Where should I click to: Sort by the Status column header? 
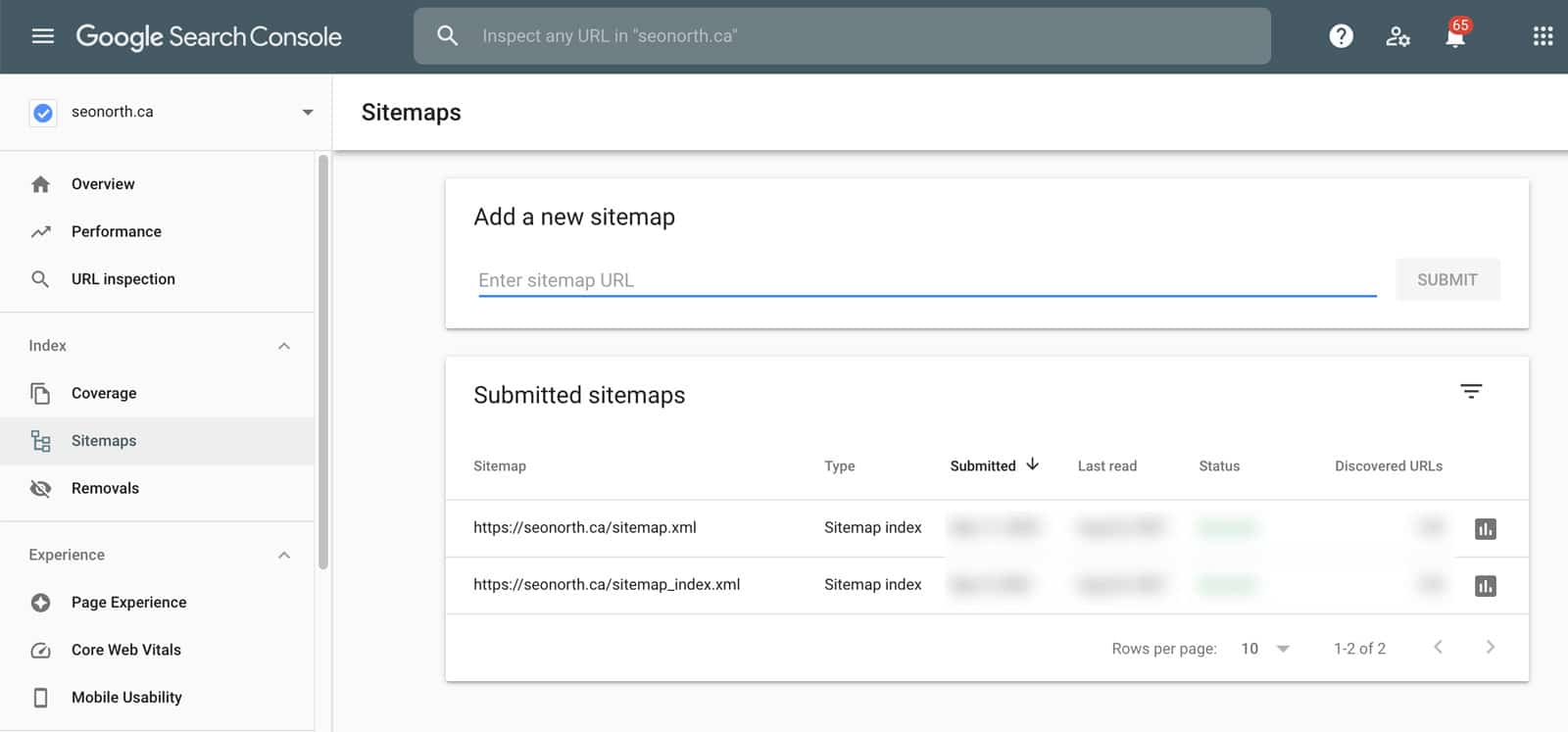coord(1219,466)
